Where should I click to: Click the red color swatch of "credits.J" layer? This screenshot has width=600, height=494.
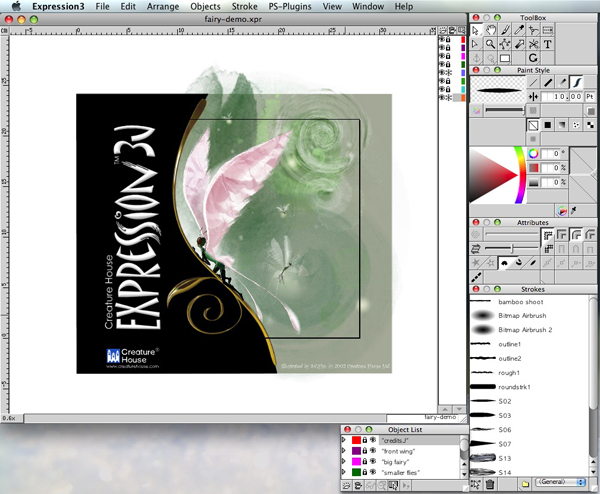356,440
